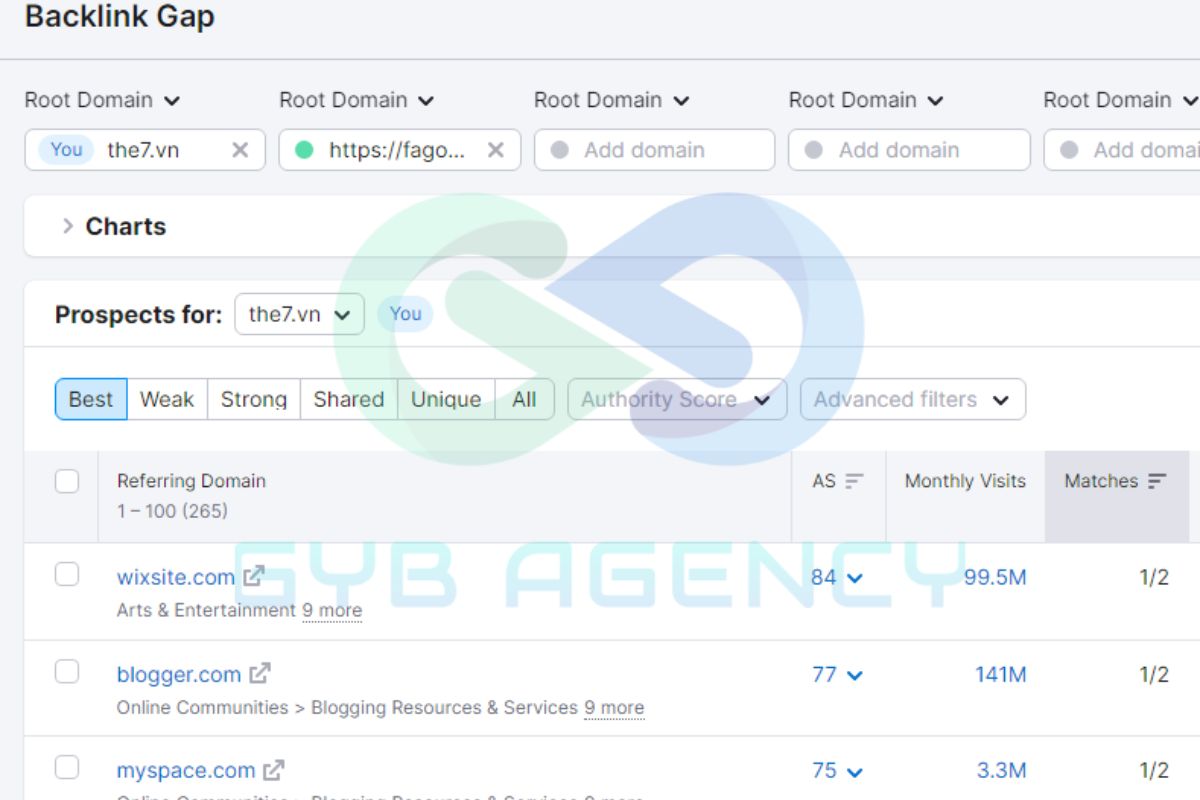Image resolution: width=1200 pixels, height=800 pixels.
Task: Open wixsite.com external link icon
Action: point(254,576)
